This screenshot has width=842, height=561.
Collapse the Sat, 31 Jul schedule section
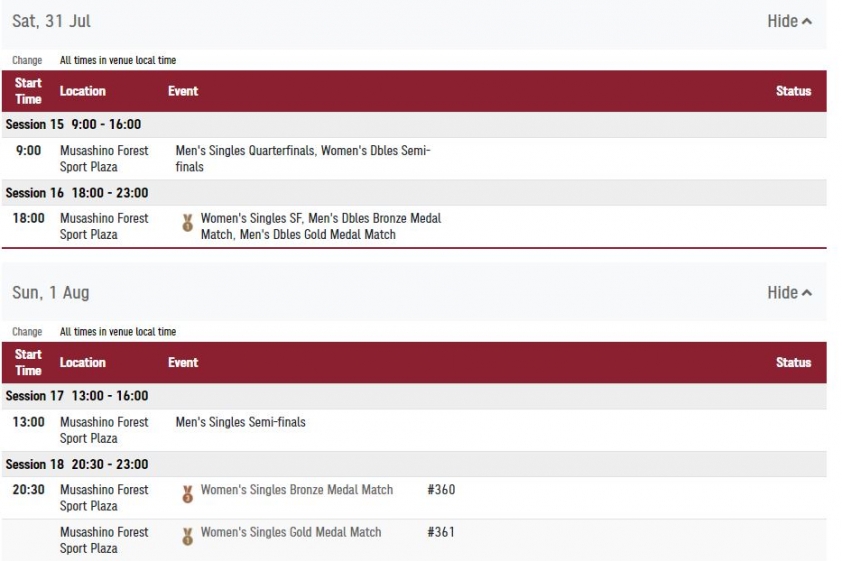(x=789, y=21)
